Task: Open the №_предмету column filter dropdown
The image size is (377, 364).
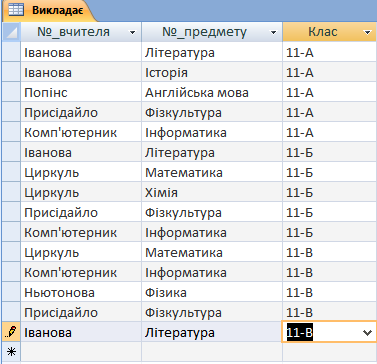Action: click(x=273, y=33)
